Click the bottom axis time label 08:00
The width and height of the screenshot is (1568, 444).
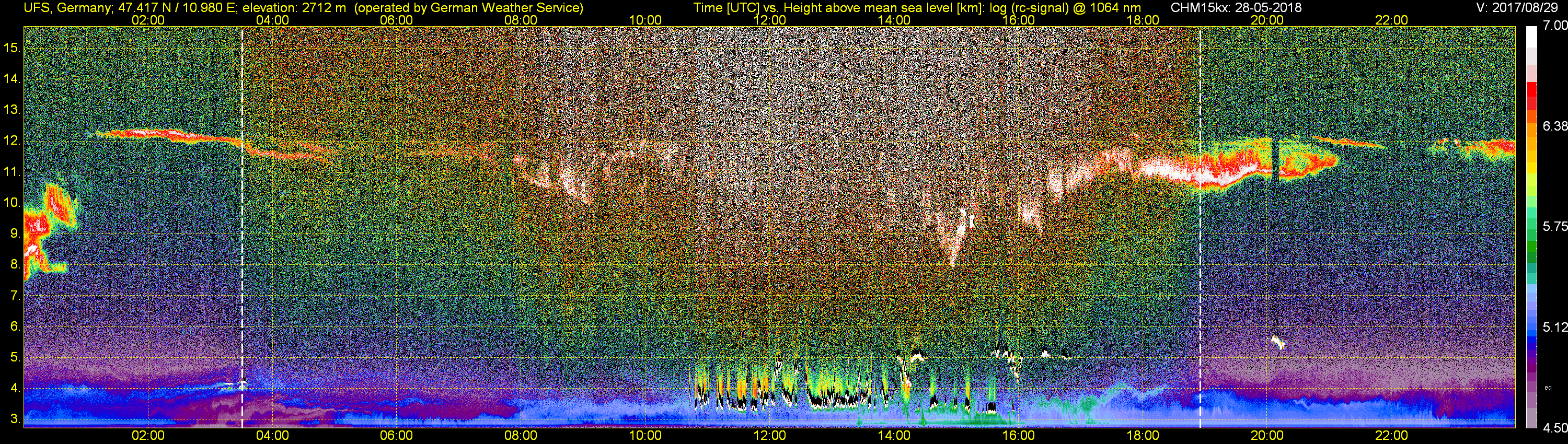(x=521, y=436)
